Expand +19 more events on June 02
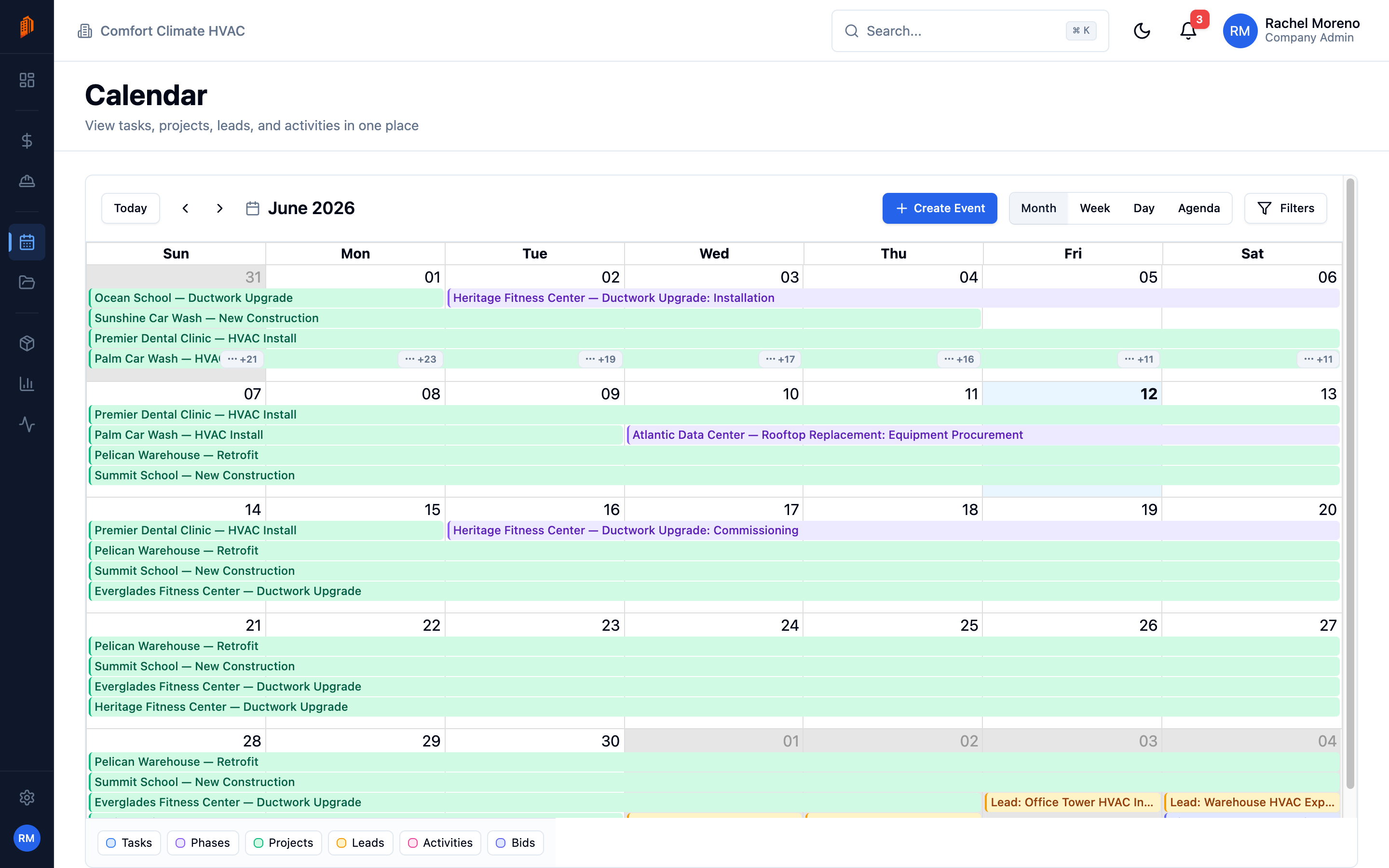This screenshot has width=1389, height=868. pyautogui.click(x=600, y=359)
